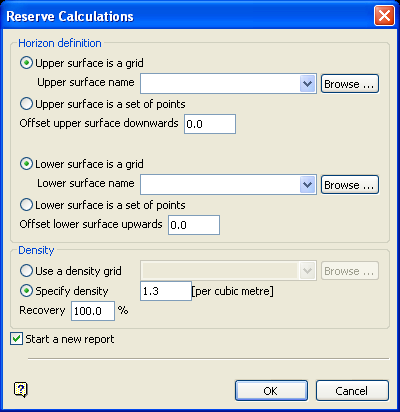Click the Recovery percentage field
400x412 pixels.
click(x=93, y=311)
